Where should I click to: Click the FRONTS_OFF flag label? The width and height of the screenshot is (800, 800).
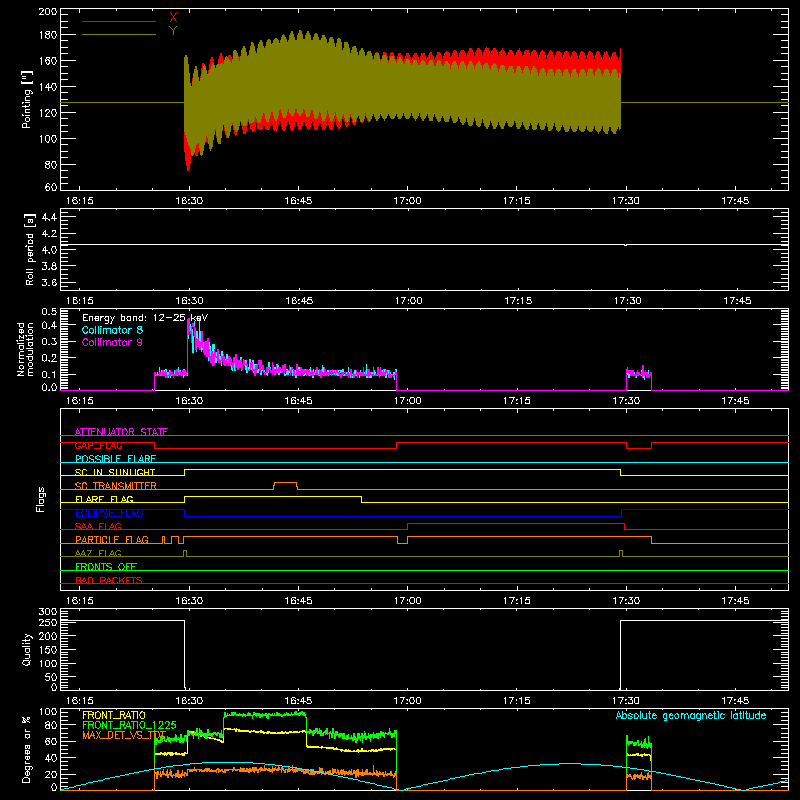pos(106,567)
